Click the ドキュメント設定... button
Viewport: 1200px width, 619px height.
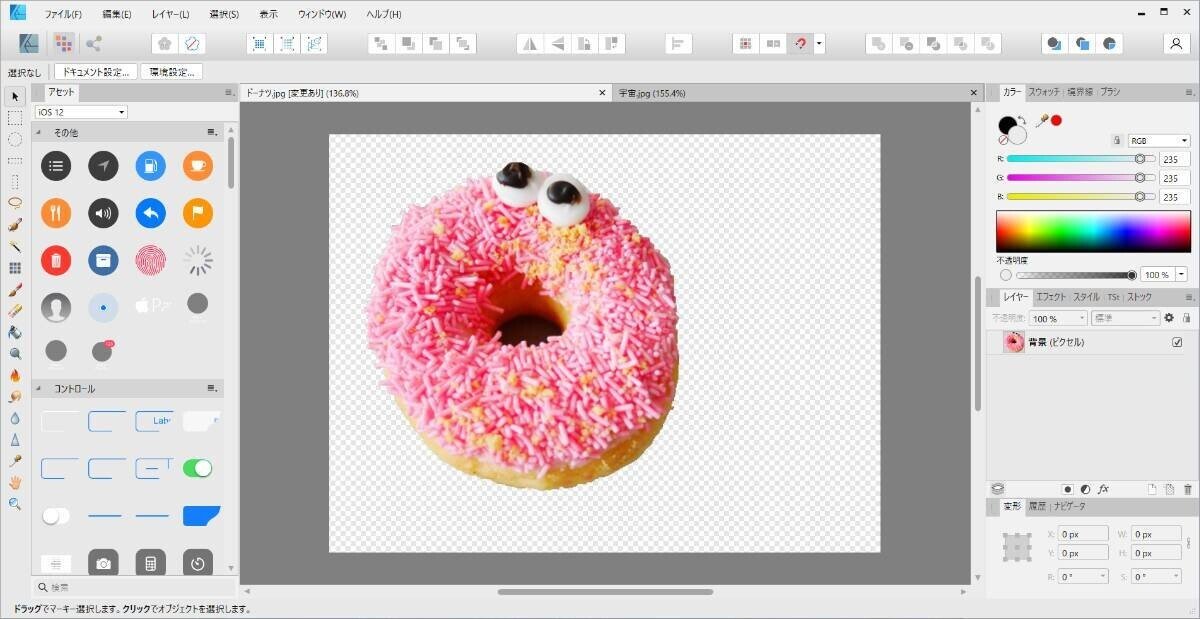click(95, 72)
